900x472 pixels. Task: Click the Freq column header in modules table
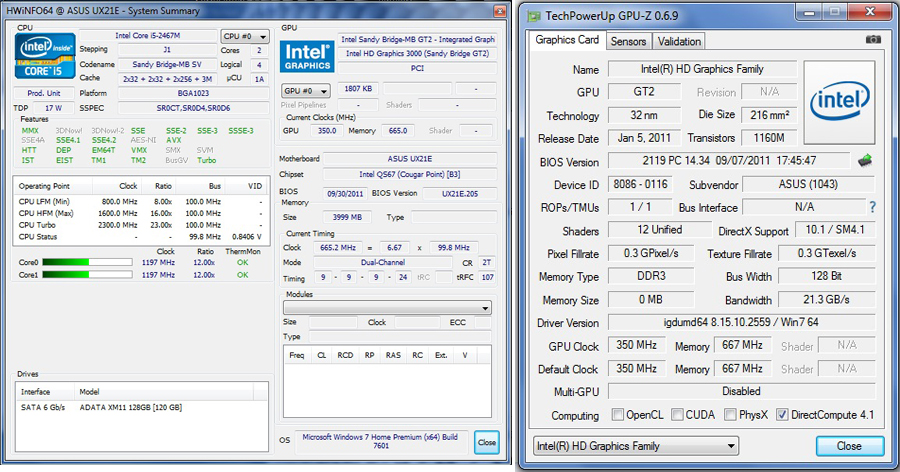click(x=296, y=355)
